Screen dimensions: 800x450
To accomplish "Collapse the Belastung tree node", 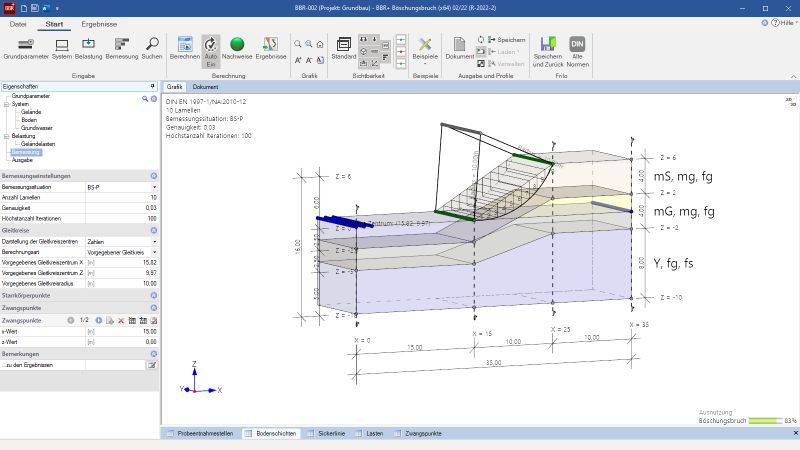I will 6,136.
